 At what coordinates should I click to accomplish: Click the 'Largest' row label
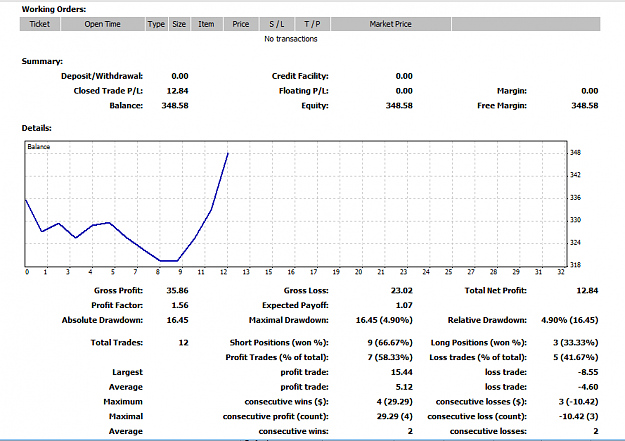[127, 372]
